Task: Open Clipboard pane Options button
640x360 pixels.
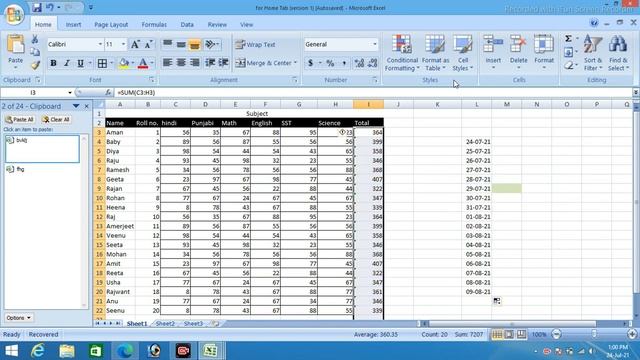Action: 19,318
